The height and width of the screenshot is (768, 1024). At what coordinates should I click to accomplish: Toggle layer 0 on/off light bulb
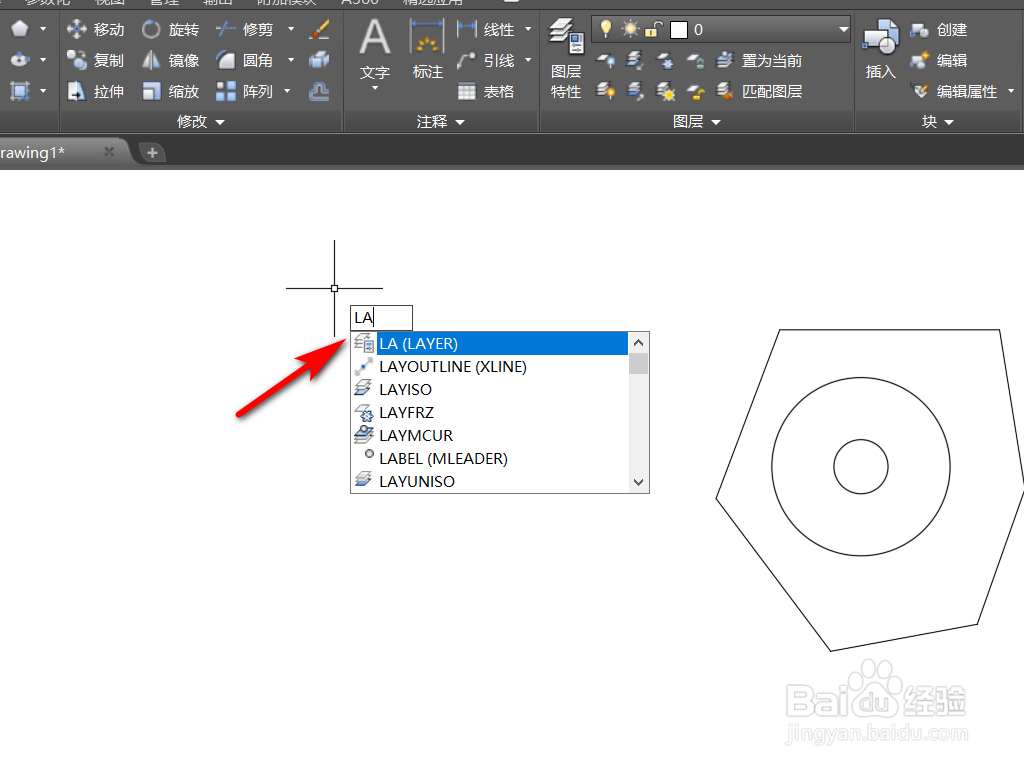(x=606, y=29)
